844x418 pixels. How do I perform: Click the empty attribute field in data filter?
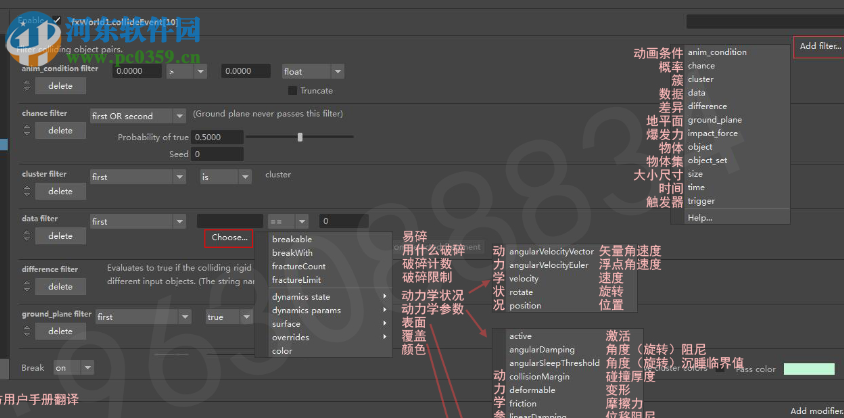pyautogui.click(x=230, y=221)
